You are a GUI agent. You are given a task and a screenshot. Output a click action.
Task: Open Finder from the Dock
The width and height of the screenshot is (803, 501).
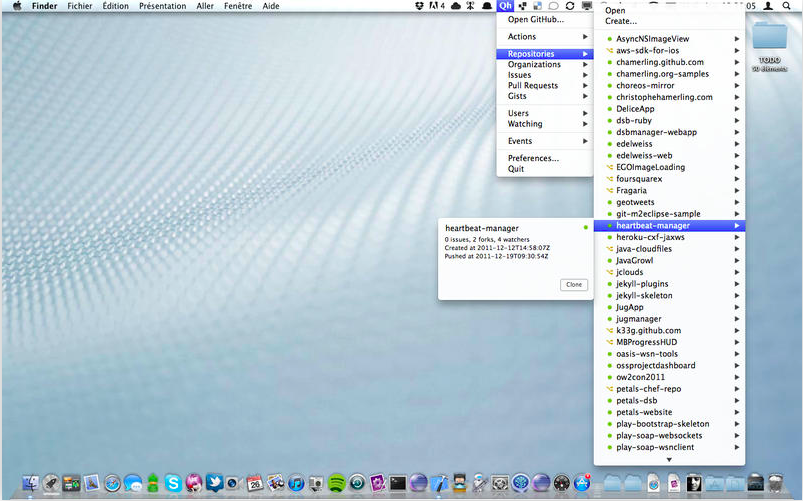click(x=31, y=483)
